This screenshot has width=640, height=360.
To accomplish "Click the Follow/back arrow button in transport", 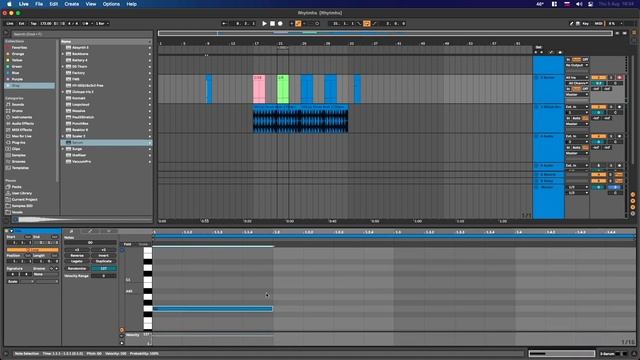I will click(x=224, y=24).
